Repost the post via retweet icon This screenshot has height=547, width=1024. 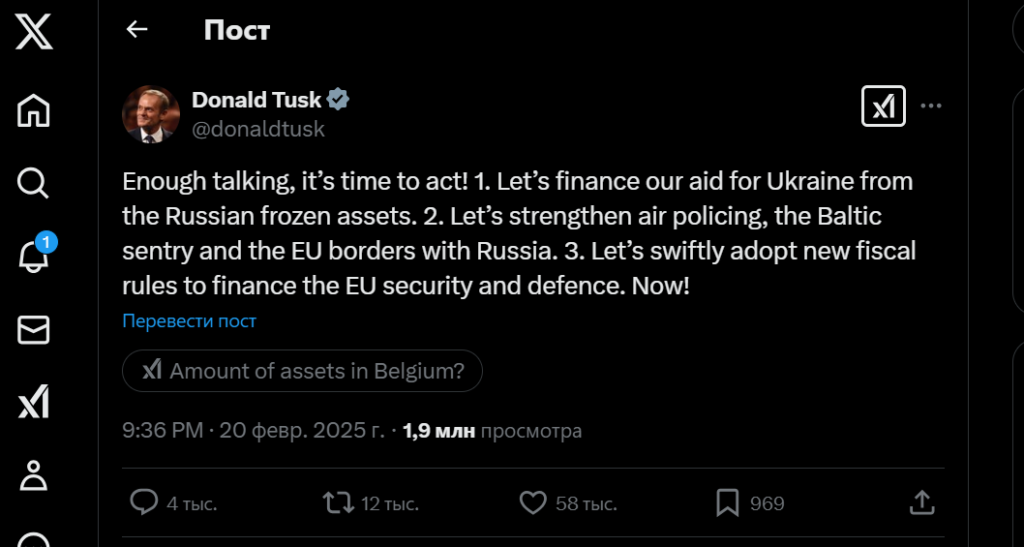[339, 502]
